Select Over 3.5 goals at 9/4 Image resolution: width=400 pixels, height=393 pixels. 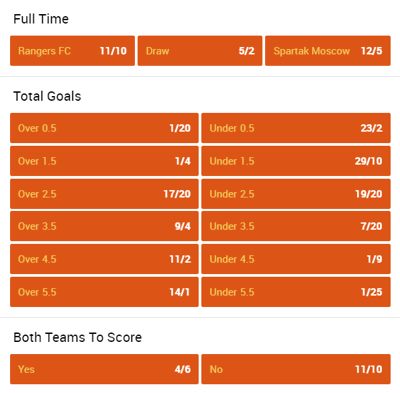104,226
